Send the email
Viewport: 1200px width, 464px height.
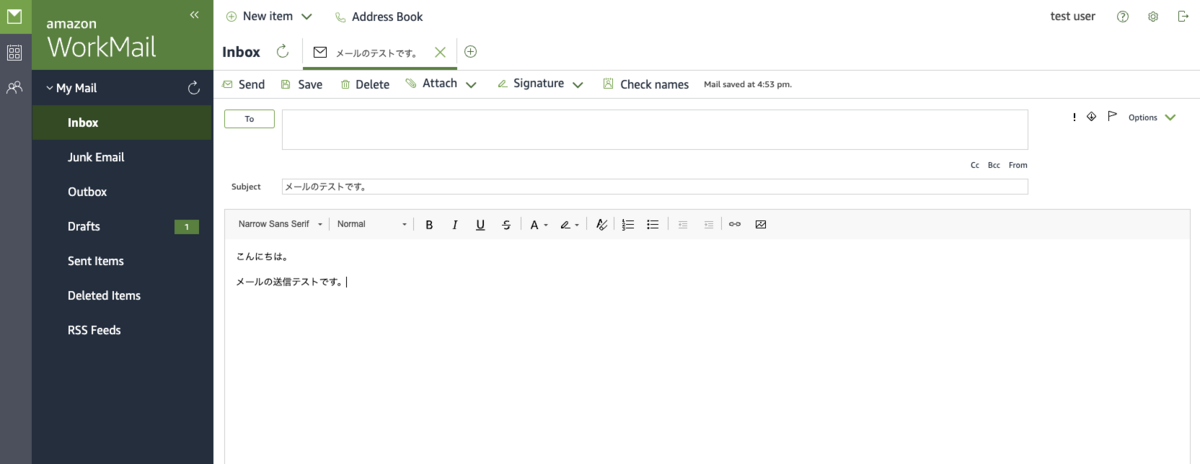[x=243, y=85]
